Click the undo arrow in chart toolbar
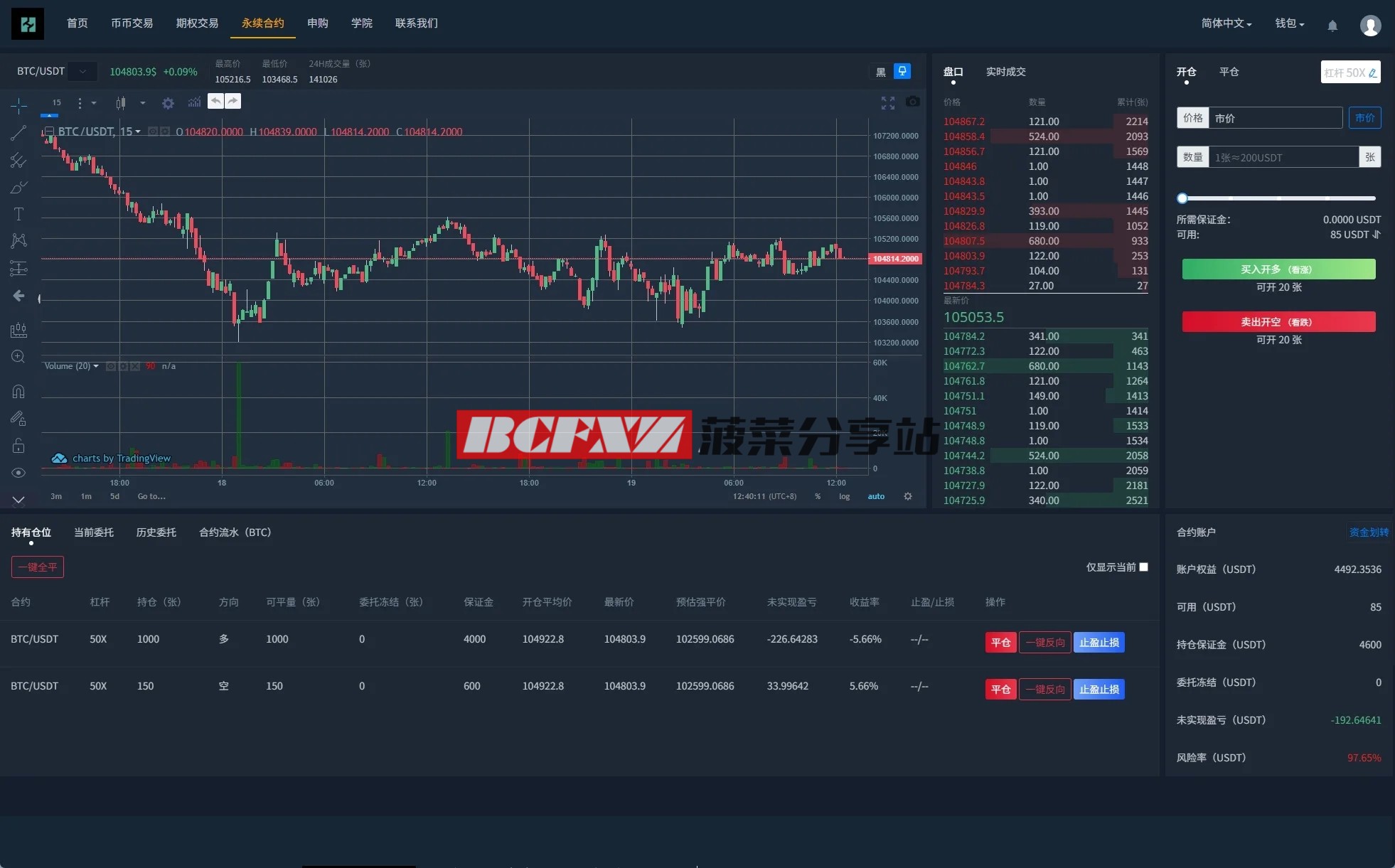Viewport: 1395px width, 868px height. [215, 101]
